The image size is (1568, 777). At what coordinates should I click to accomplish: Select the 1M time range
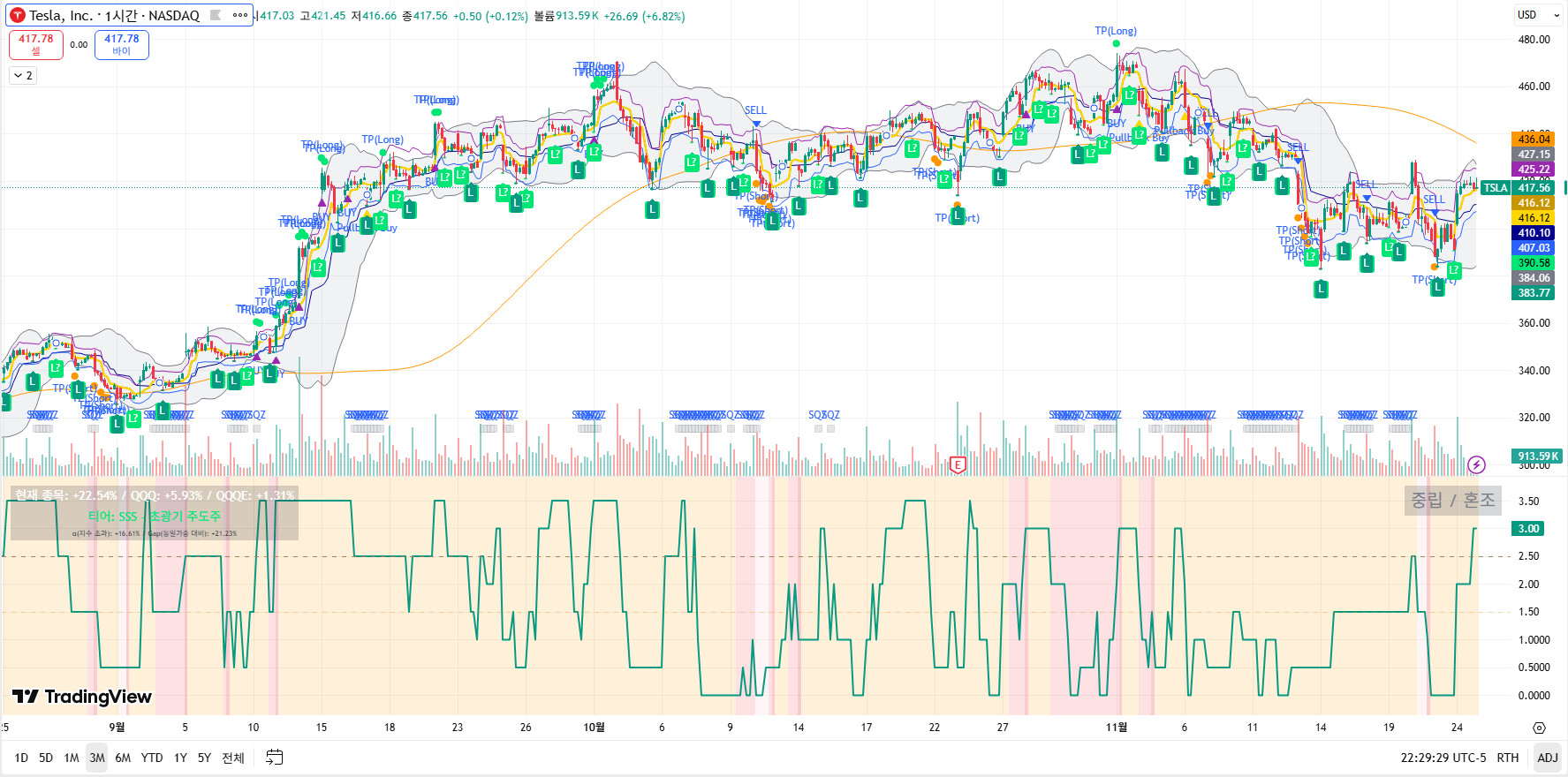(72, 758)
